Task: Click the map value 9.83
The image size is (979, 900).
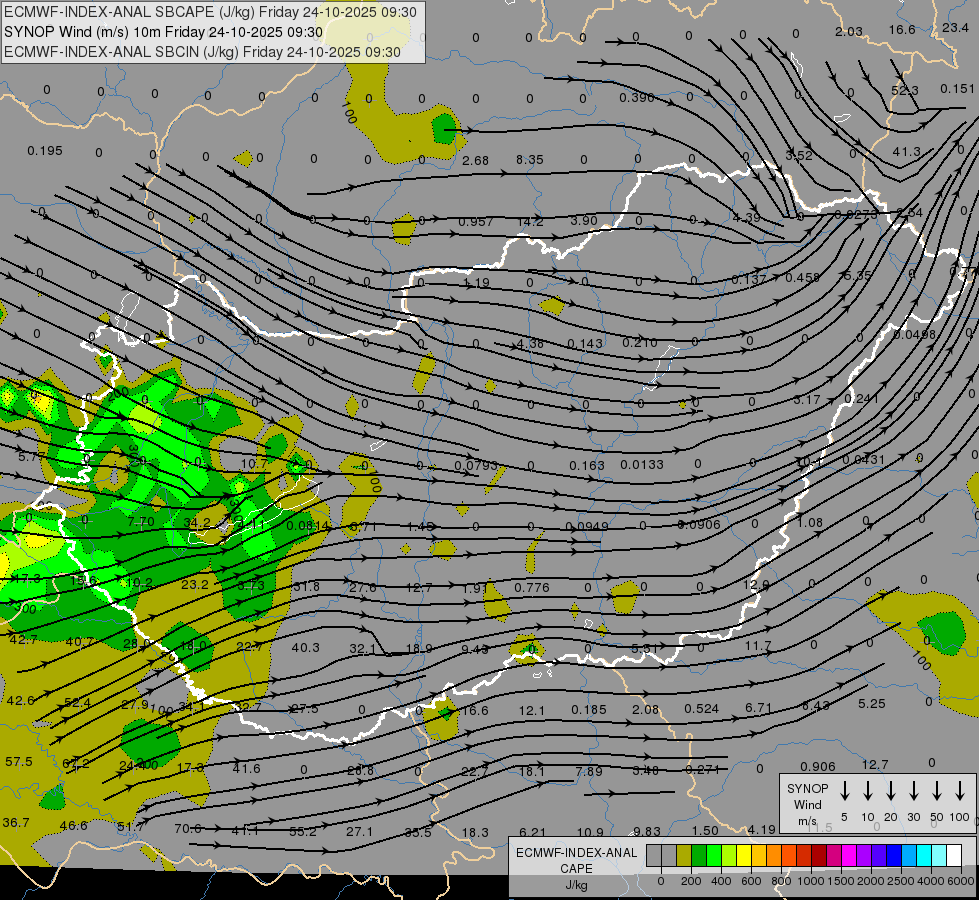Action: [647, 831]
